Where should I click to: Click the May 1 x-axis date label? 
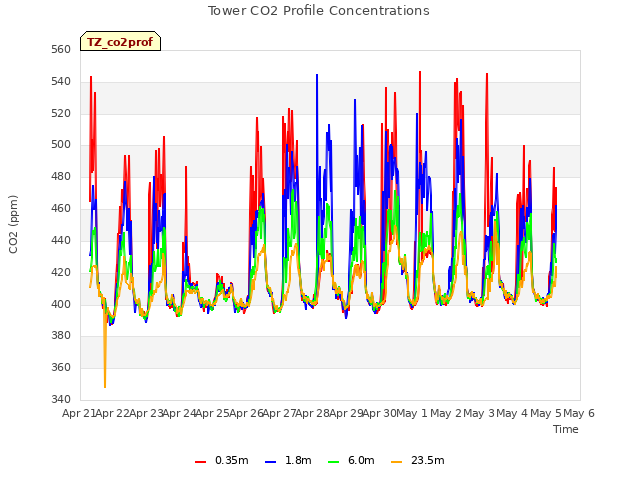[x=412, y=414]
